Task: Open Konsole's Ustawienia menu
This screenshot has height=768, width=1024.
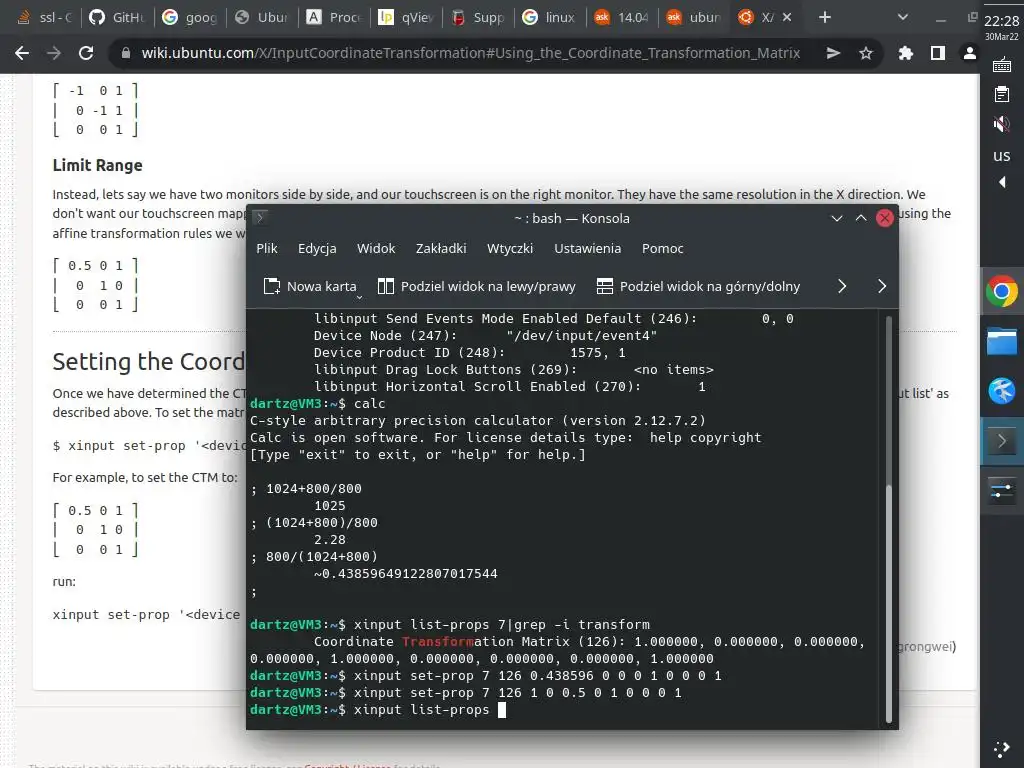Action: (x=587, y=248)
